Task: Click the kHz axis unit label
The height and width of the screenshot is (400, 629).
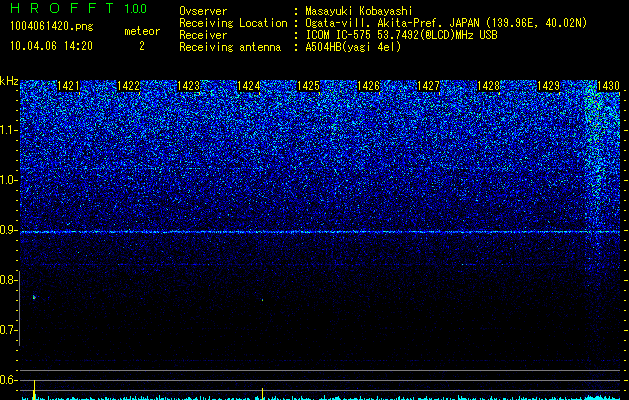Action: point(9,81)
